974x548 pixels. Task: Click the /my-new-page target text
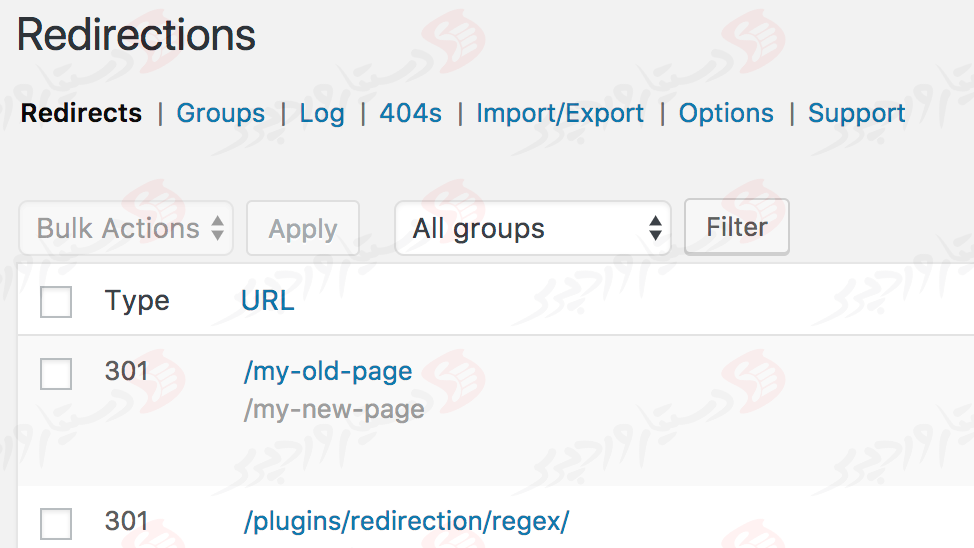point(334,409)
